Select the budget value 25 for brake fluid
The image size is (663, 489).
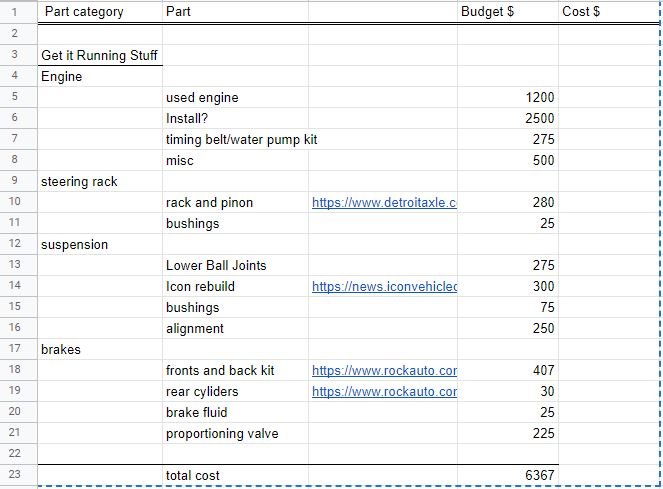click(508, 412)
